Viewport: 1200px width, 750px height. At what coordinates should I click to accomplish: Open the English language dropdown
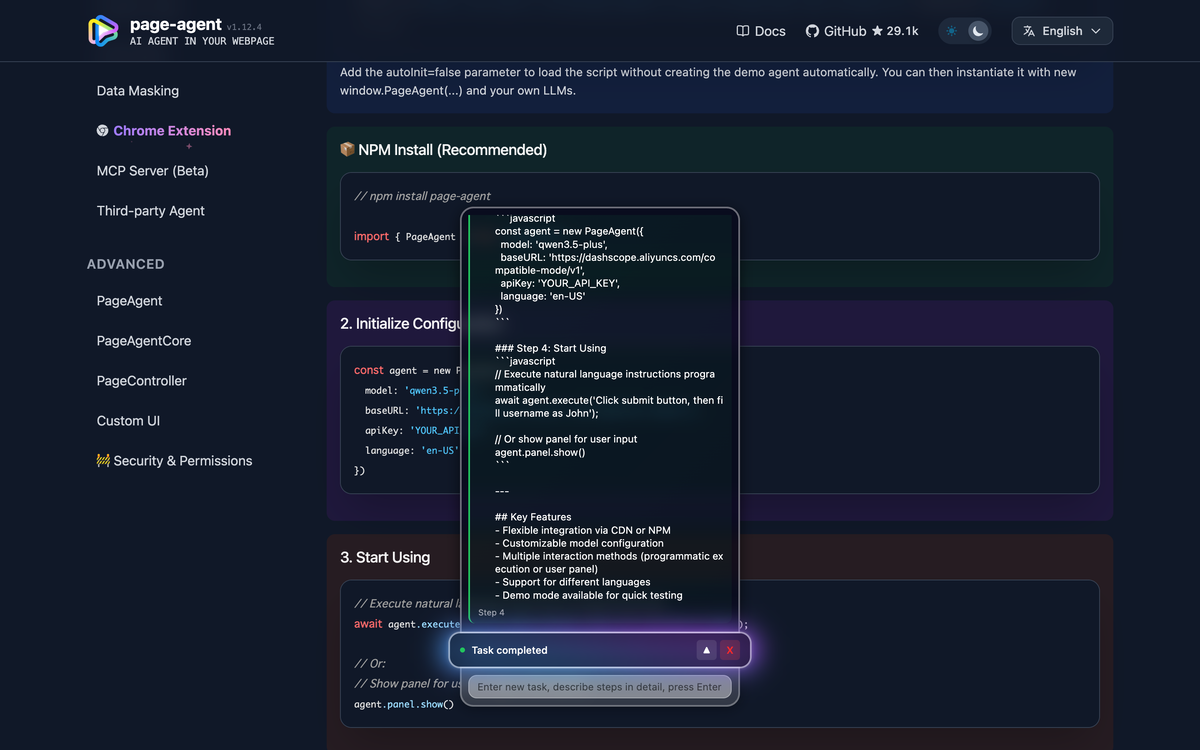pos(1062,31)
